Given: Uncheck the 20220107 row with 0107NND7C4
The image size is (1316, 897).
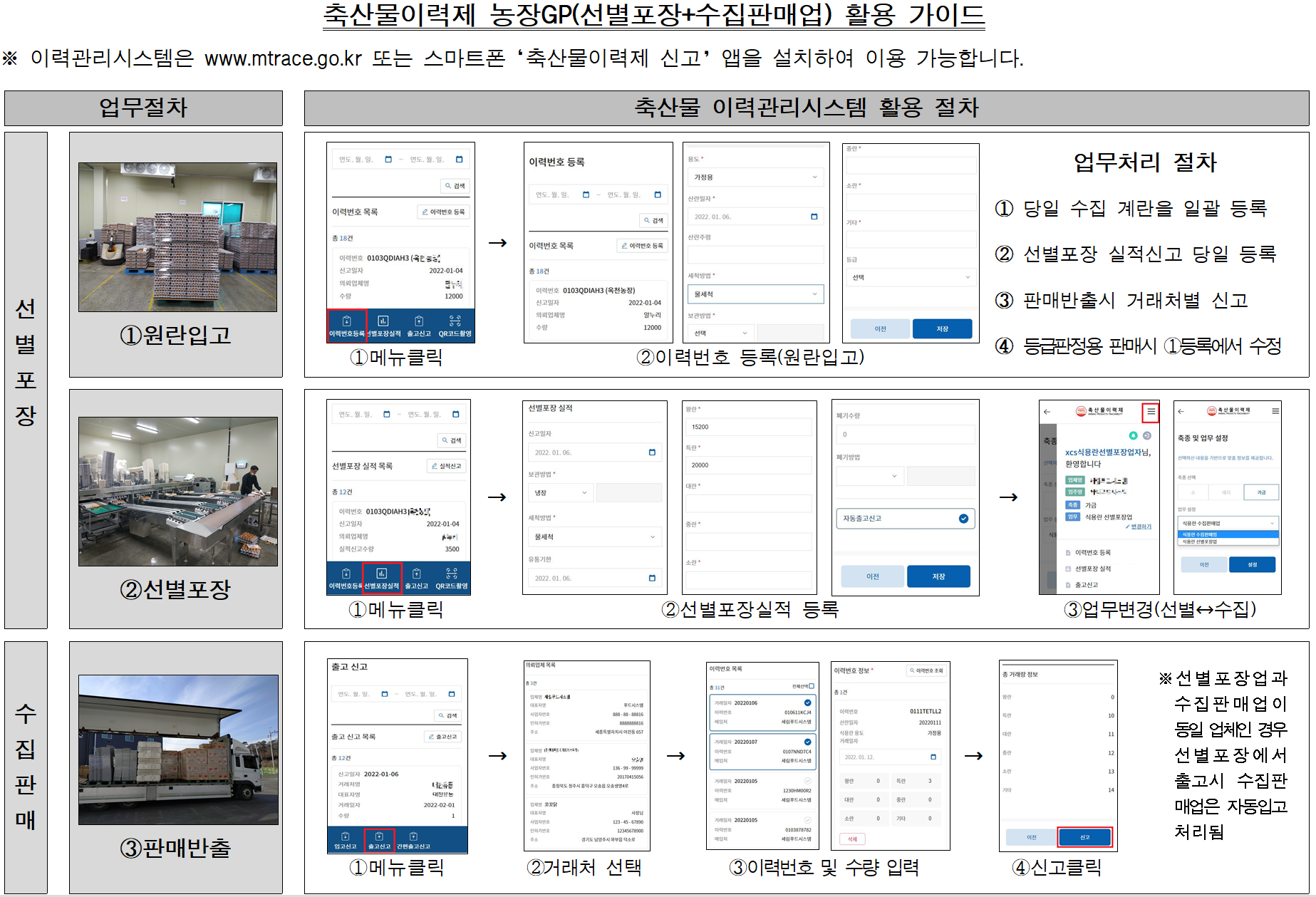Looking at the screenshot, I should click(x=807, y=742).
